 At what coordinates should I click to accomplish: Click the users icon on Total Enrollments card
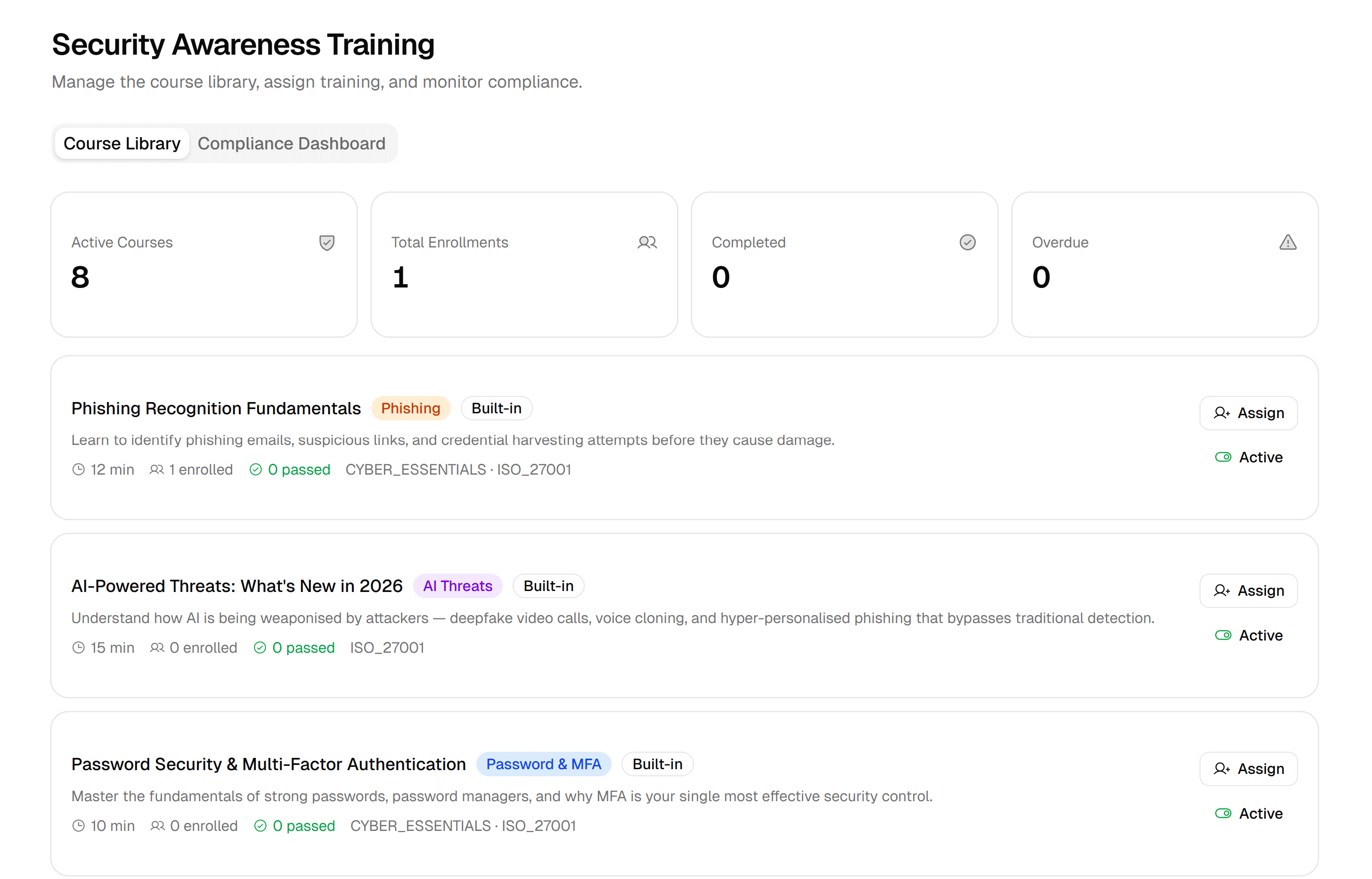click(x=647, y=243)
